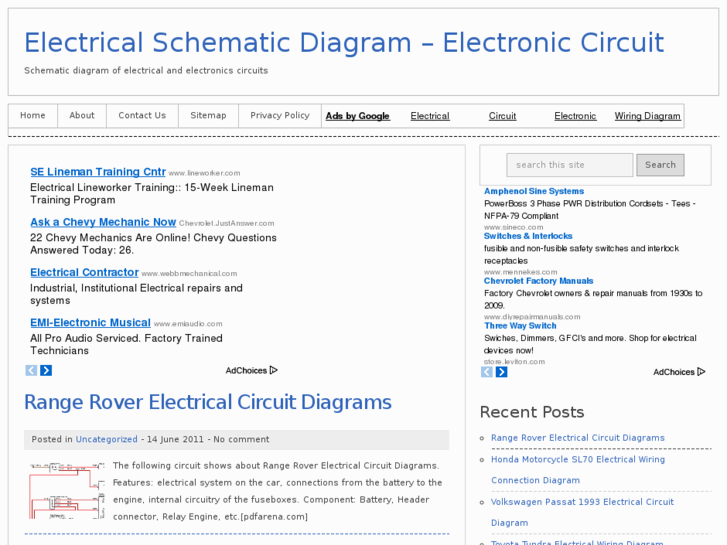This screenshot has width=727, height=545.
Task: Click AdChoices icon in sidebar ad block
Action: click(701, 372)
